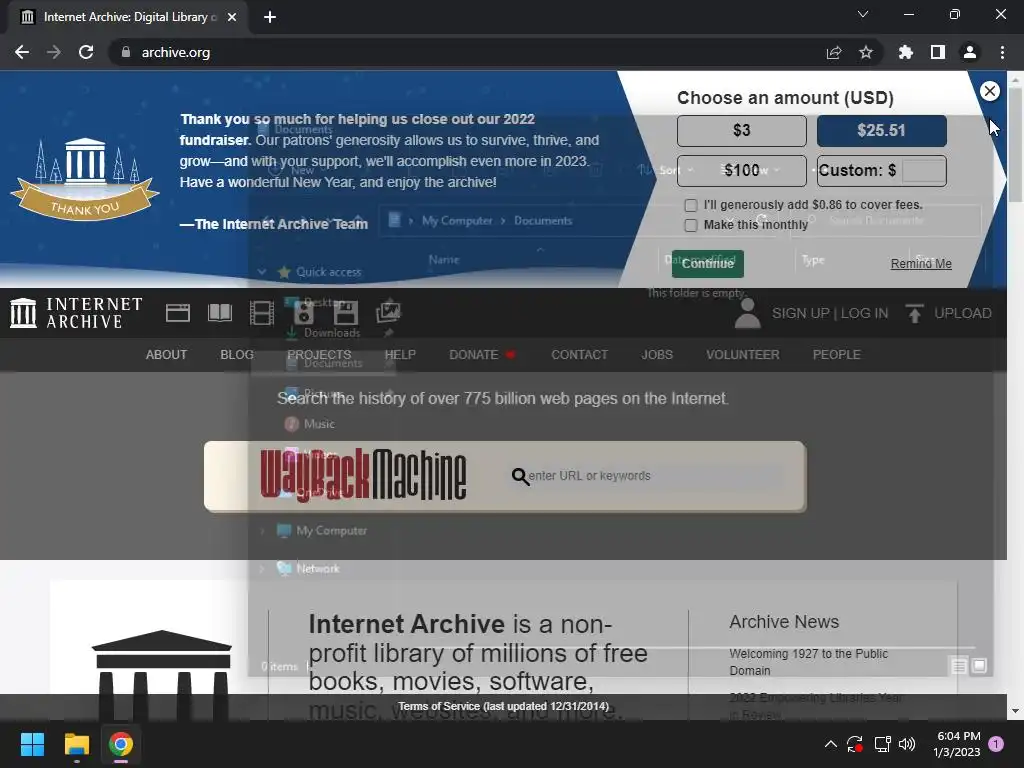Click LOG IN in the header

coord(864,313)
